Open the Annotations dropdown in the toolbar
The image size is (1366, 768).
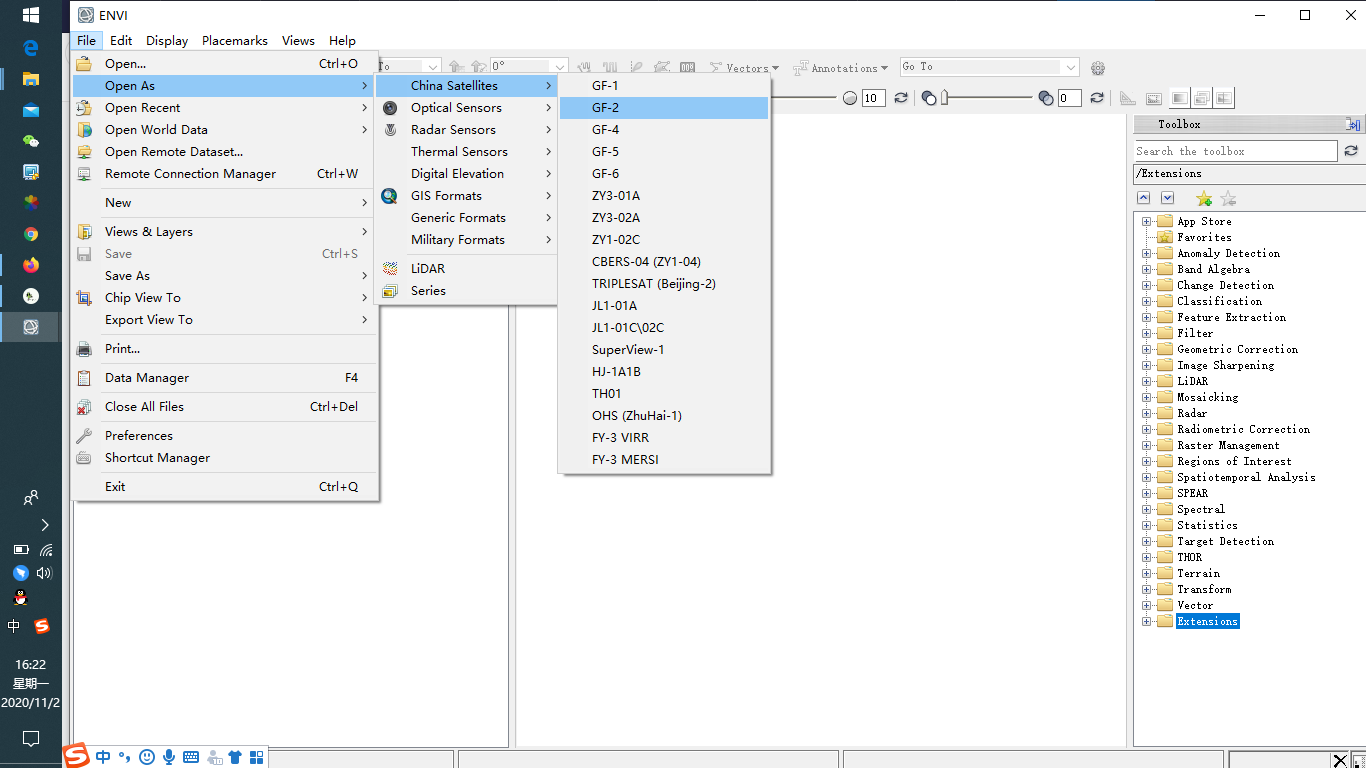click(x=840, y=68)
